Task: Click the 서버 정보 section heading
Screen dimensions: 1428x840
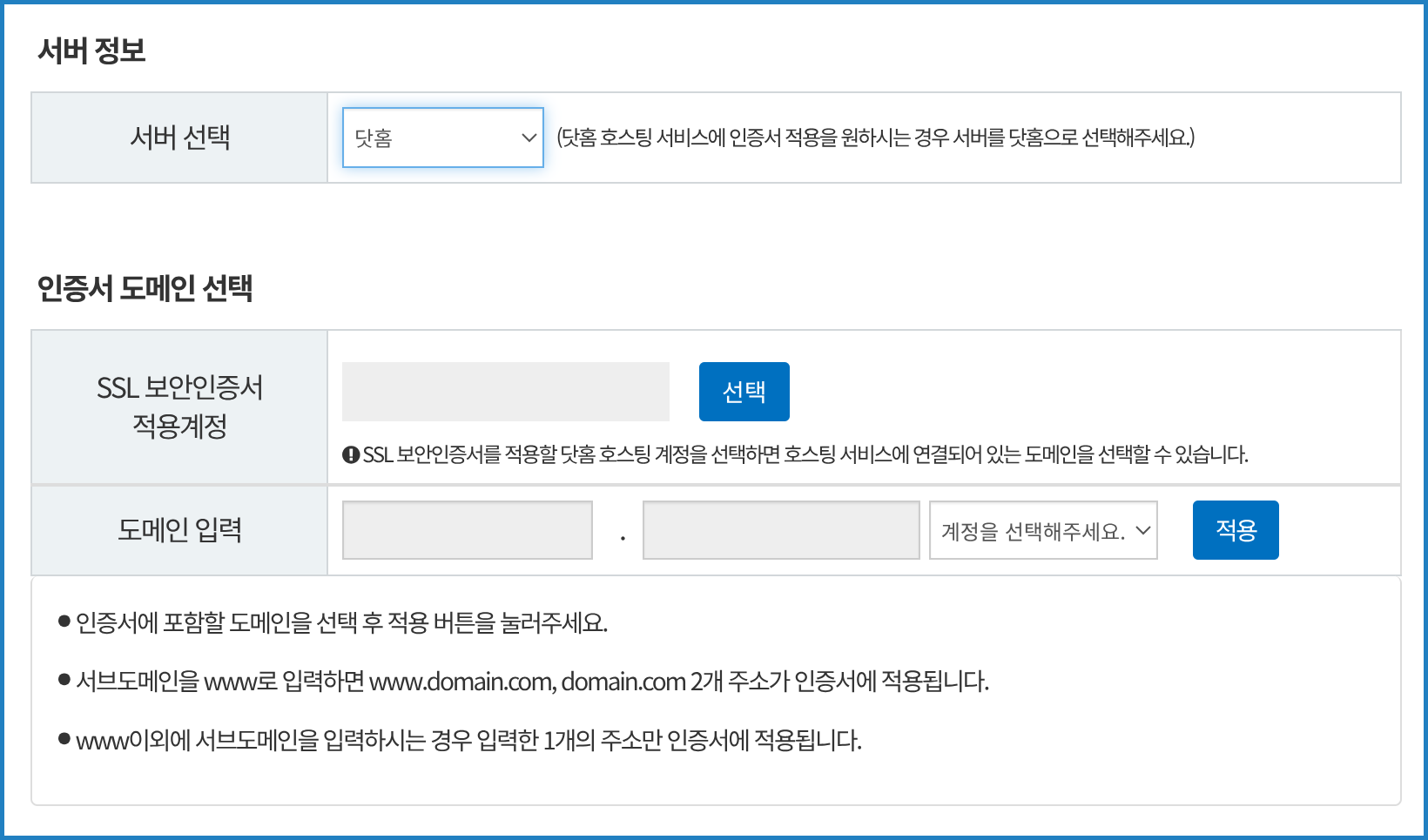Action: pos(91,50)
